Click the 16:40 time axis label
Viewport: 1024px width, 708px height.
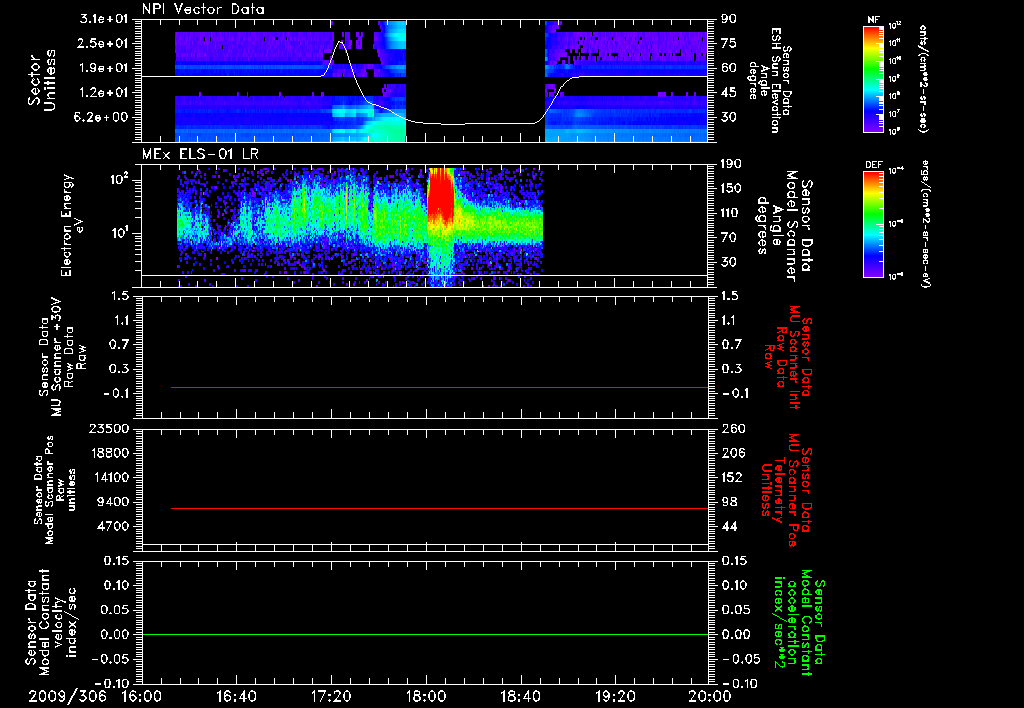(236, 696)
